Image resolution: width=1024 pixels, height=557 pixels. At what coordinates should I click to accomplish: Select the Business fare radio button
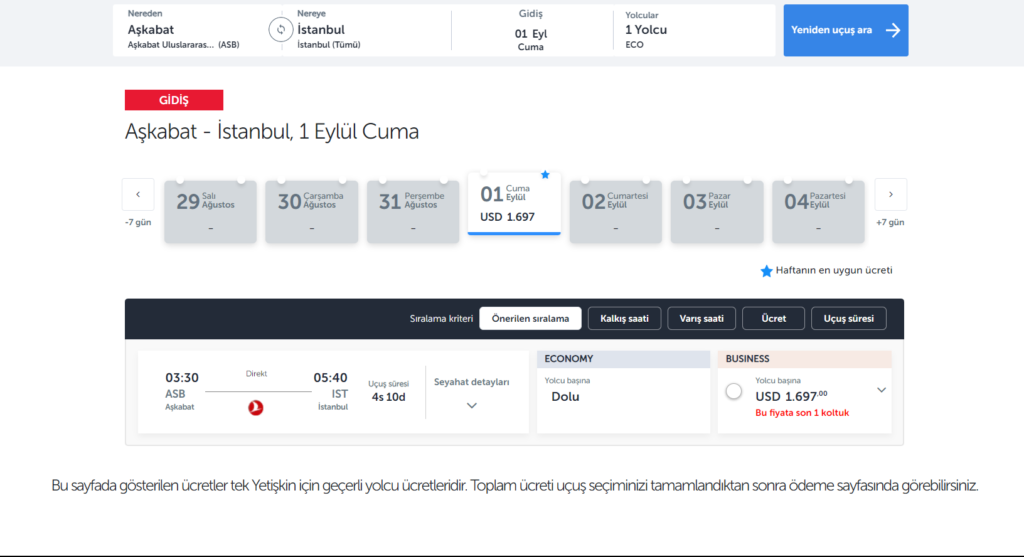point(734,391)
